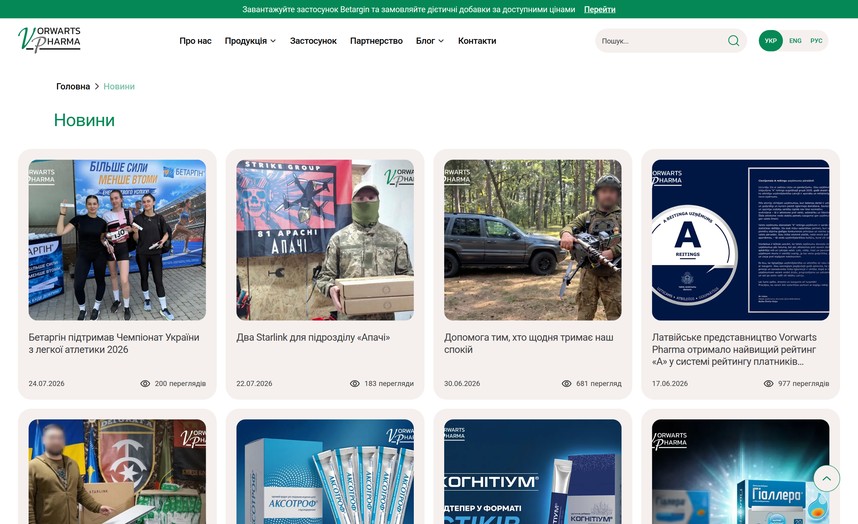Expand the Продукція dropdown menu
The height and width of the screenshot is (524, 858).
250,40
